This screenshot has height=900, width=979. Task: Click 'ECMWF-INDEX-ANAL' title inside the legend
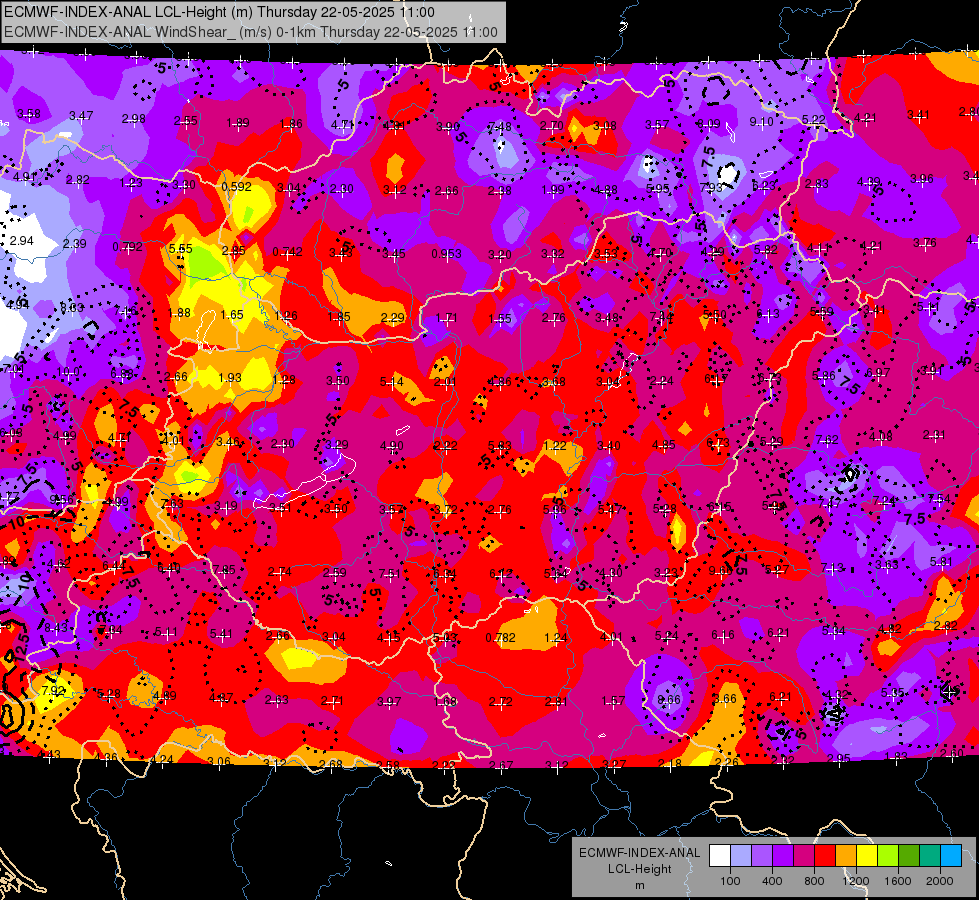click(639, 853)
